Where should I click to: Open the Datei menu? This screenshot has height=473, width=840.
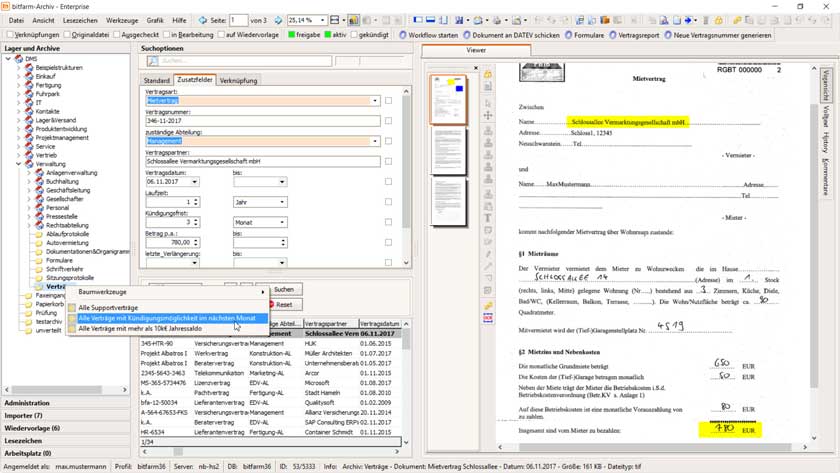coord(16,20)
